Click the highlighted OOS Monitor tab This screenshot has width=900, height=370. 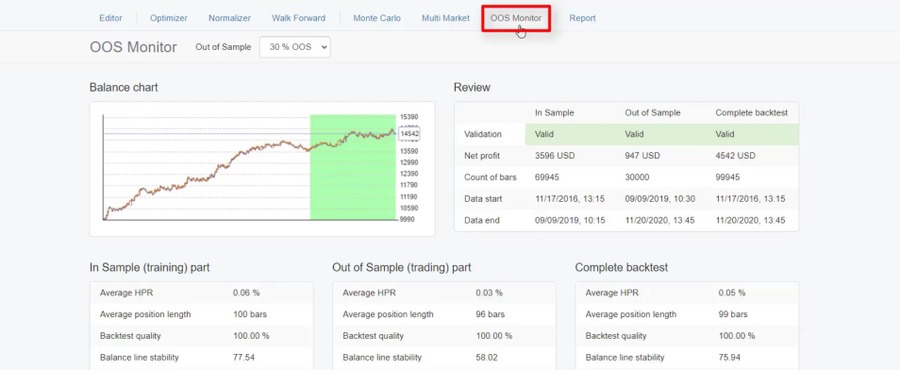[x=516, y=18]
